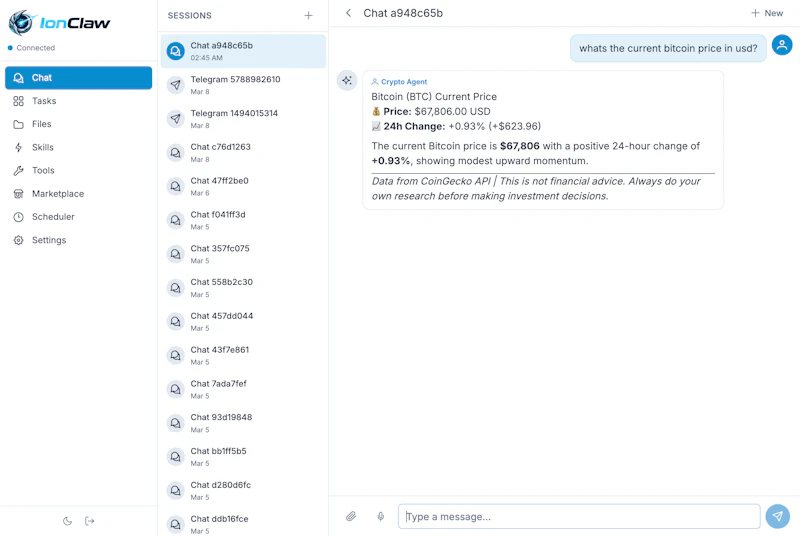Go back using the chevron arrow

click(348, 13)
